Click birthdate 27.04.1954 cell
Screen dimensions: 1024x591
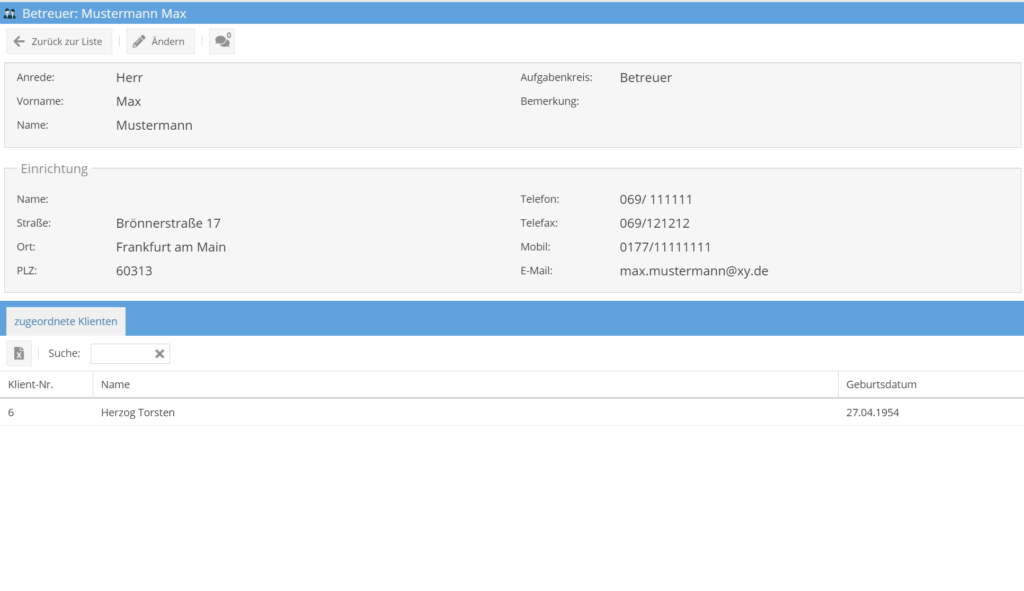coord(872,412)
